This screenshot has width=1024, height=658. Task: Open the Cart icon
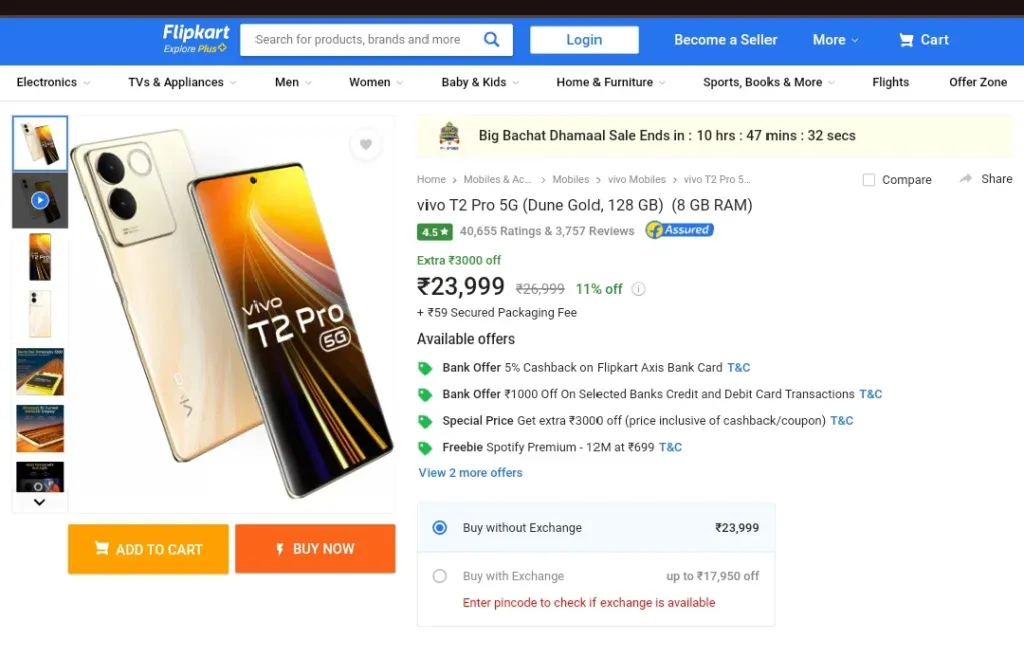906,40
